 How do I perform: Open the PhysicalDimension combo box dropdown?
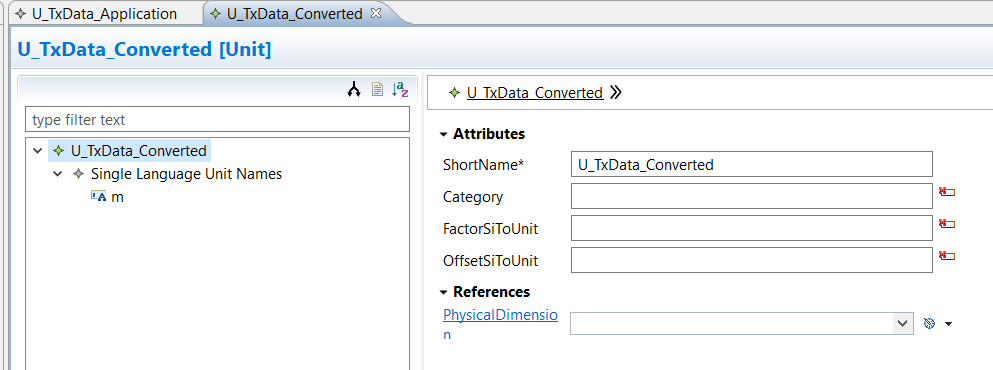click(x=902, y=324)
